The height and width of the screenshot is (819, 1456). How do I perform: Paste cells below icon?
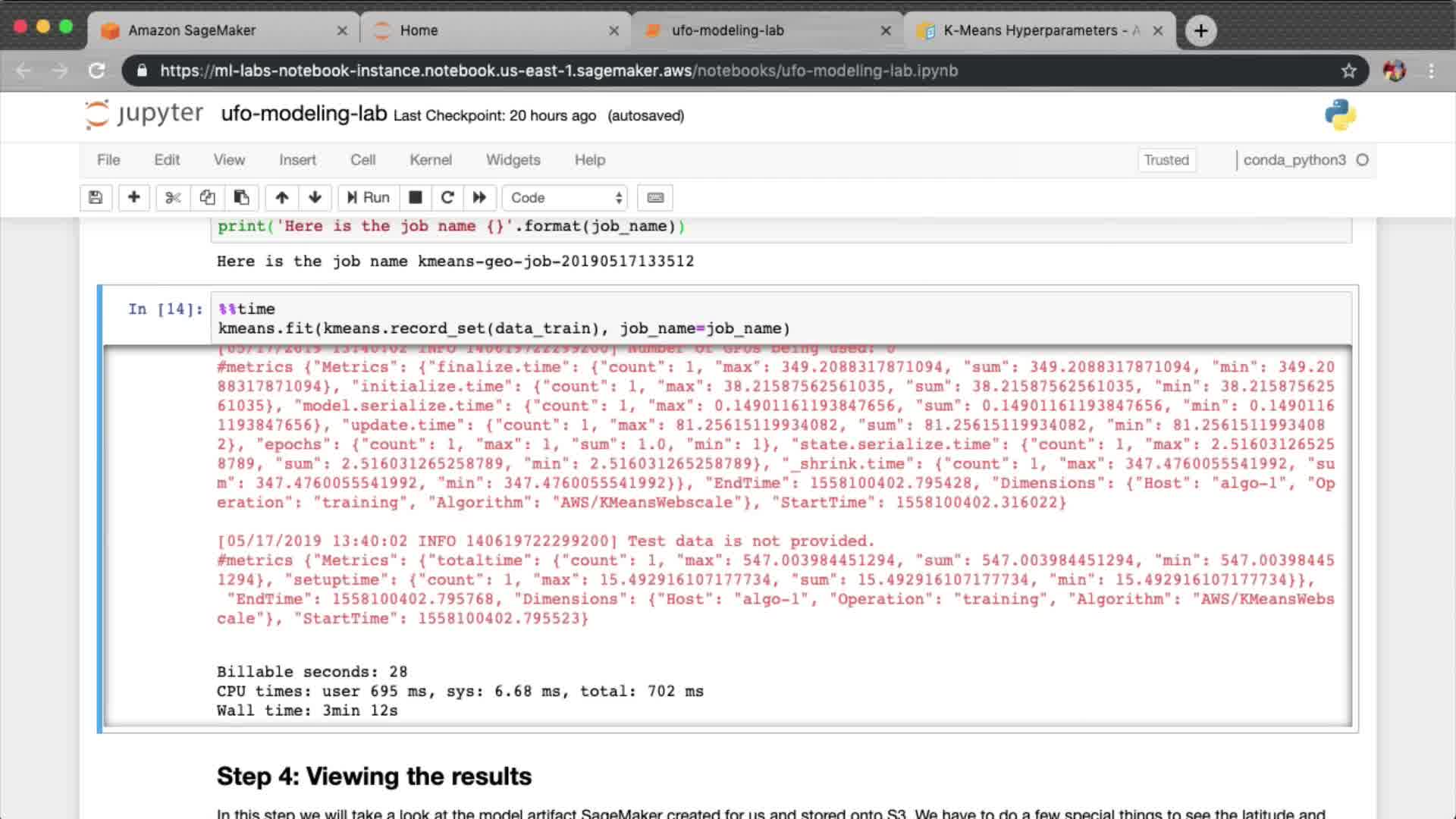click(x=241, y=198)
